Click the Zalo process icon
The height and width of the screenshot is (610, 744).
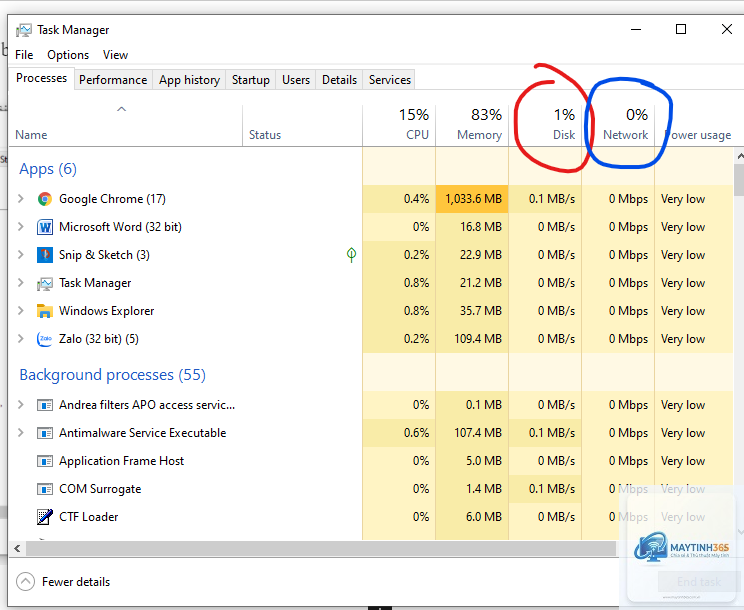click(45, 339)
